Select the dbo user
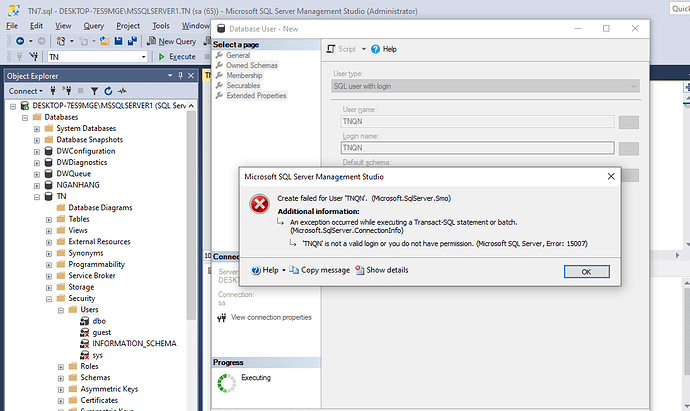Viewport: 690px width, 411px height. (x=99, y=321)
